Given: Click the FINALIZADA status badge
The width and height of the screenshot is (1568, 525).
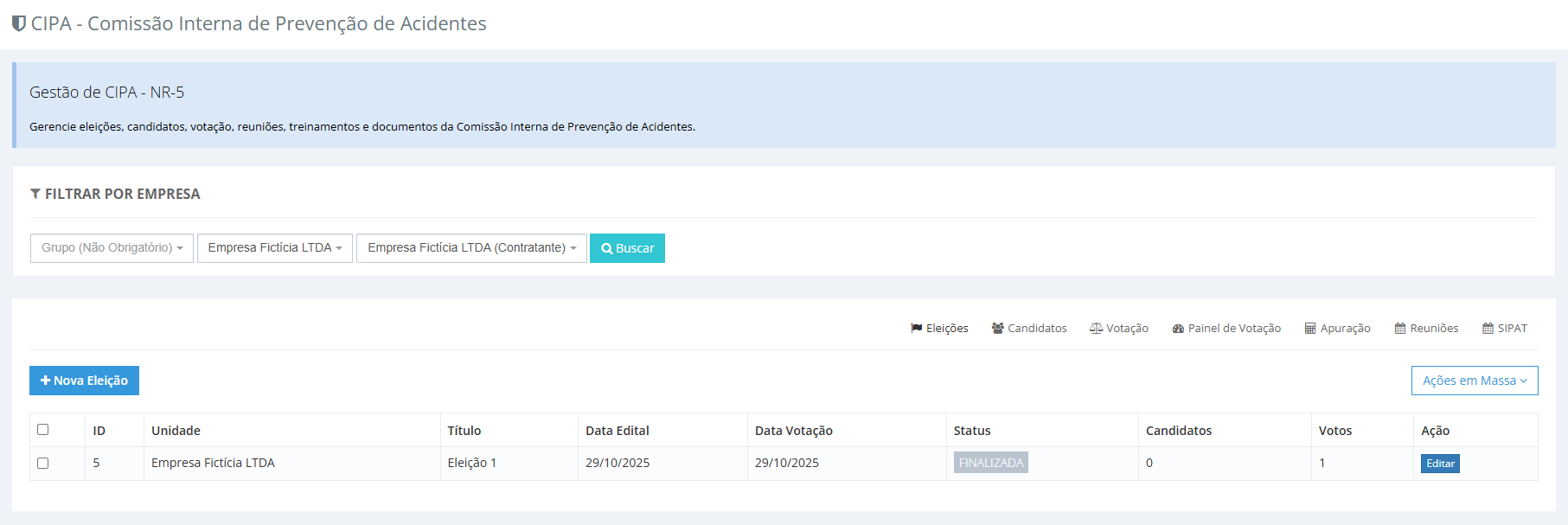Looking at the screenshot, I should 990,463.
